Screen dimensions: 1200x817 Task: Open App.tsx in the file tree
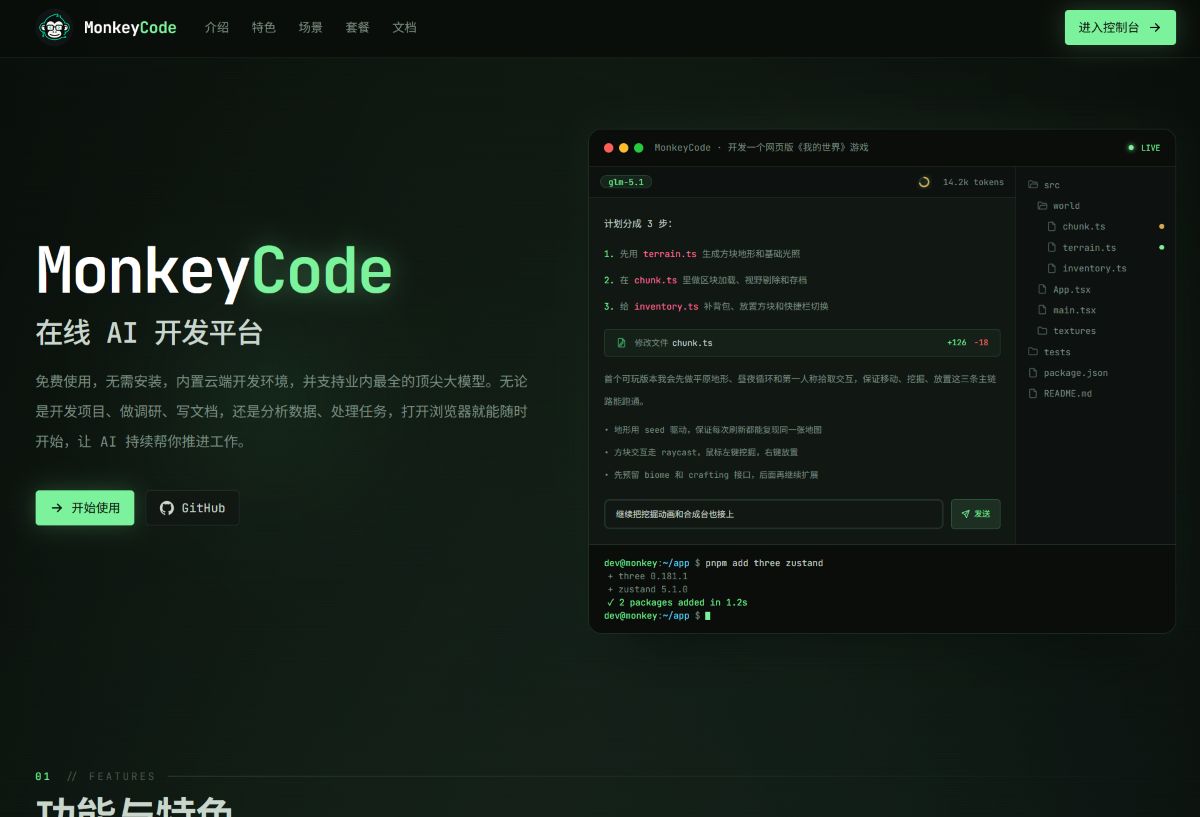[1071, 290]
